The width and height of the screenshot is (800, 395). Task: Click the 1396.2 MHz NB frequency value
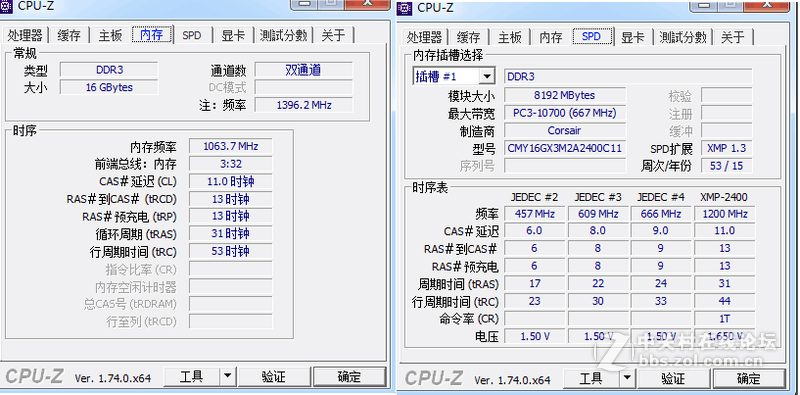point(304,105)
